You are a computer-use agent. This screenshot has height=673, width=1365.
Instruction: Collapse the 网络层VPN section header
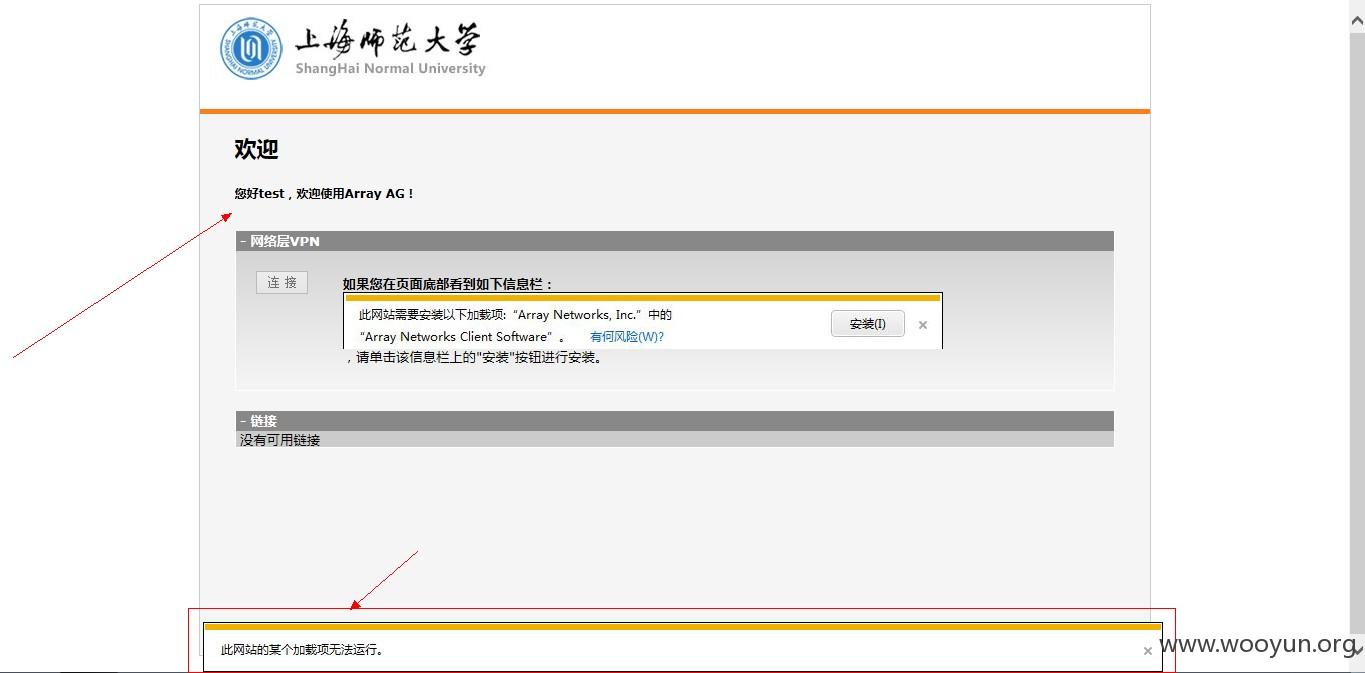675,241
